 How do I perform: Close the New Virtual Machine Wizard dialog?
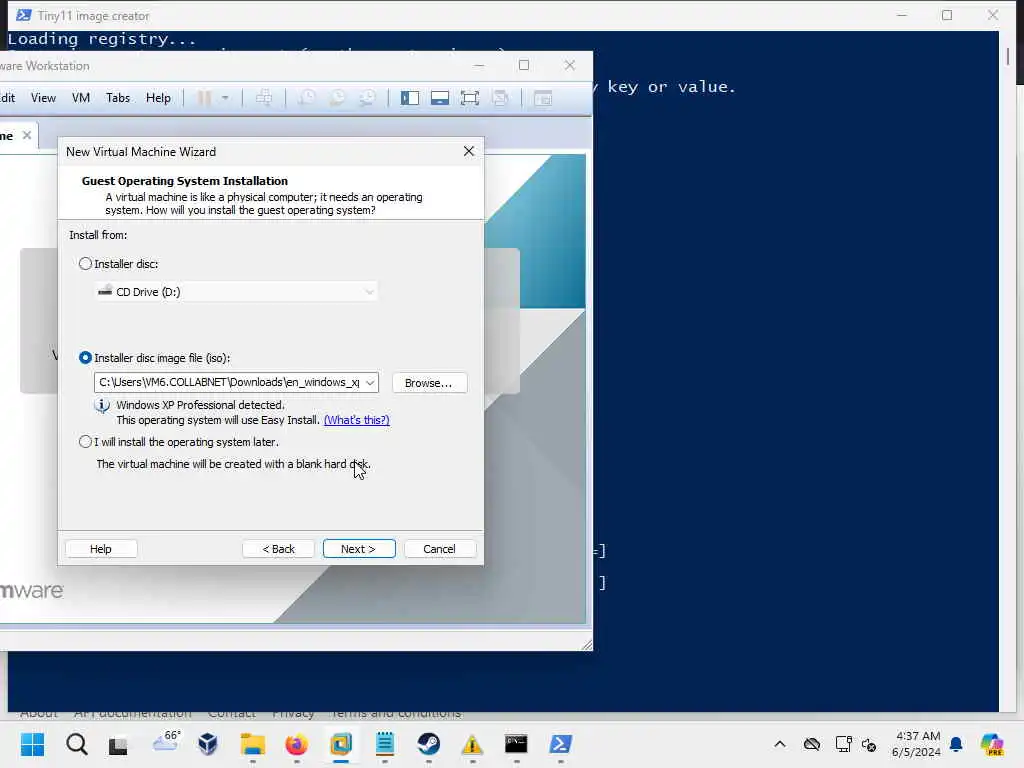tap(469, 152)
